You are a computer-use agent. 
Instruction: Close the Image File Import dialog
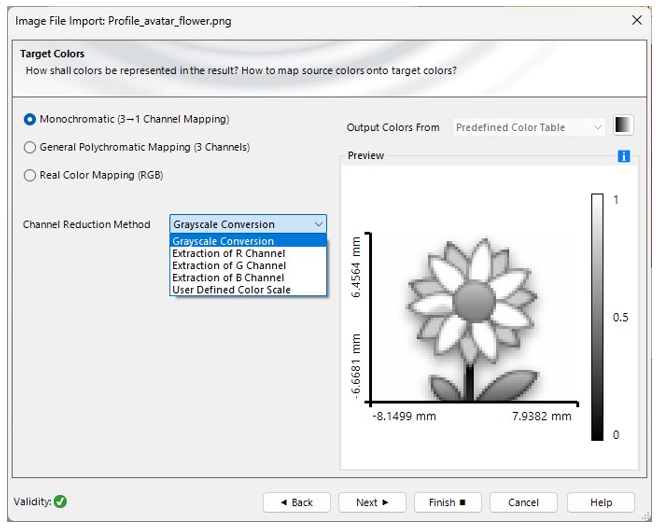pyautogui.click(x=637, y=20)
